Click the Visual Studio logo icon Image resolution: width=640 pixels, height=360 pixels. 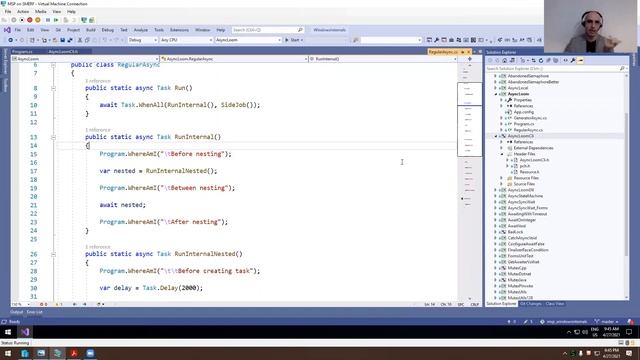pos(7,30)
